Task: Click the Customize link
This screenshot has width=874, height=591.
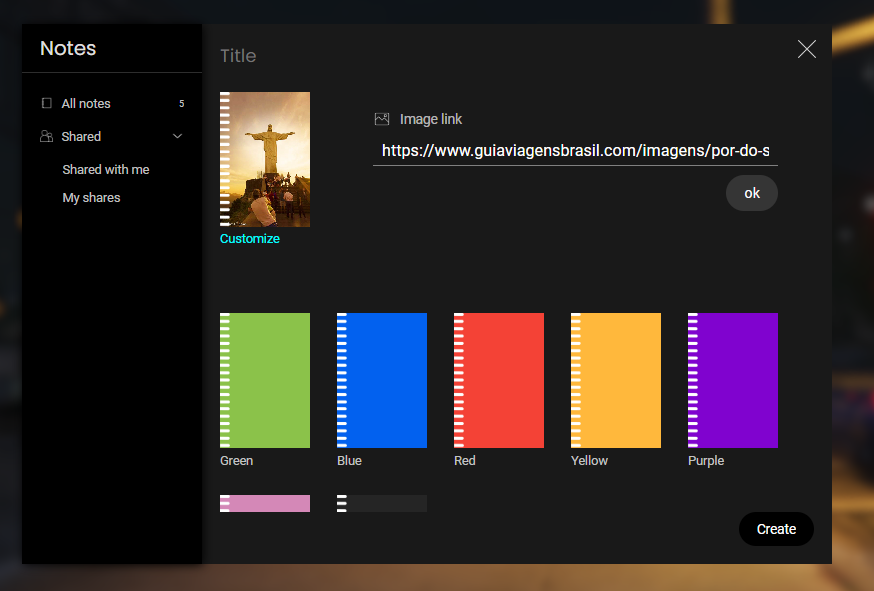Action: point(250,239)
